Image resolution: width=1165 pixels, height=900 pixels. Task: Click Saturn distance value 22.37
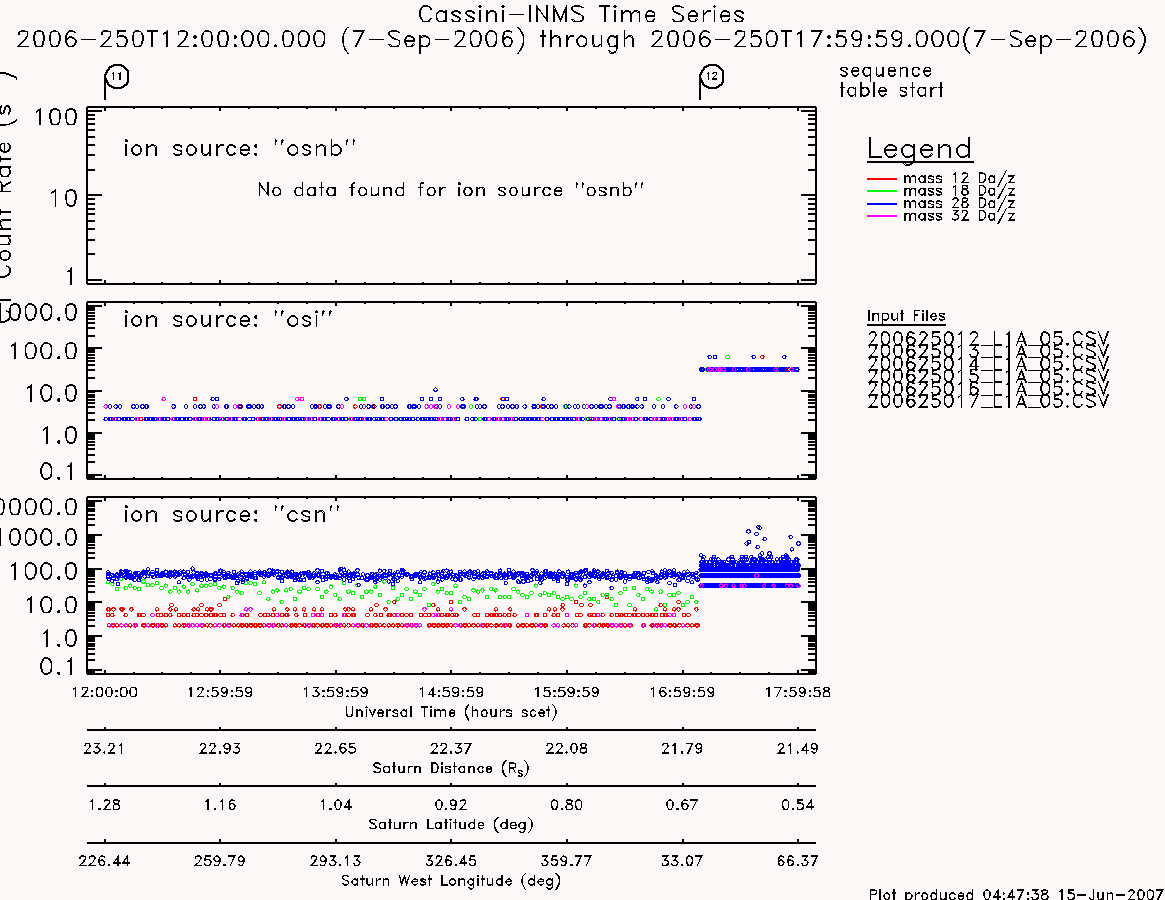tap(451, 748)
